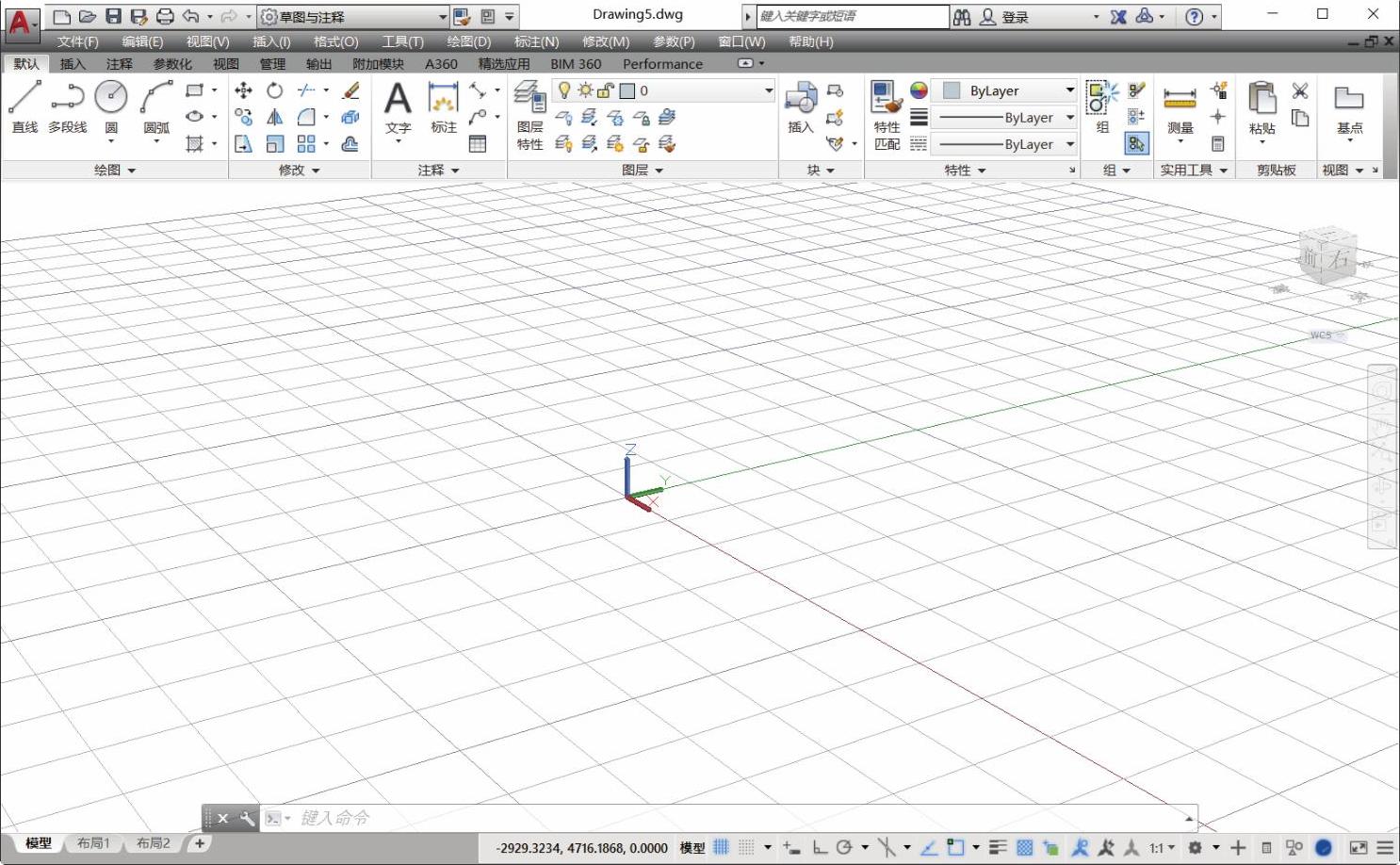The height and width of the screenshot is (865, 1400).
Task: Click the 组 (Group) icon
Action: (1101, 106)
